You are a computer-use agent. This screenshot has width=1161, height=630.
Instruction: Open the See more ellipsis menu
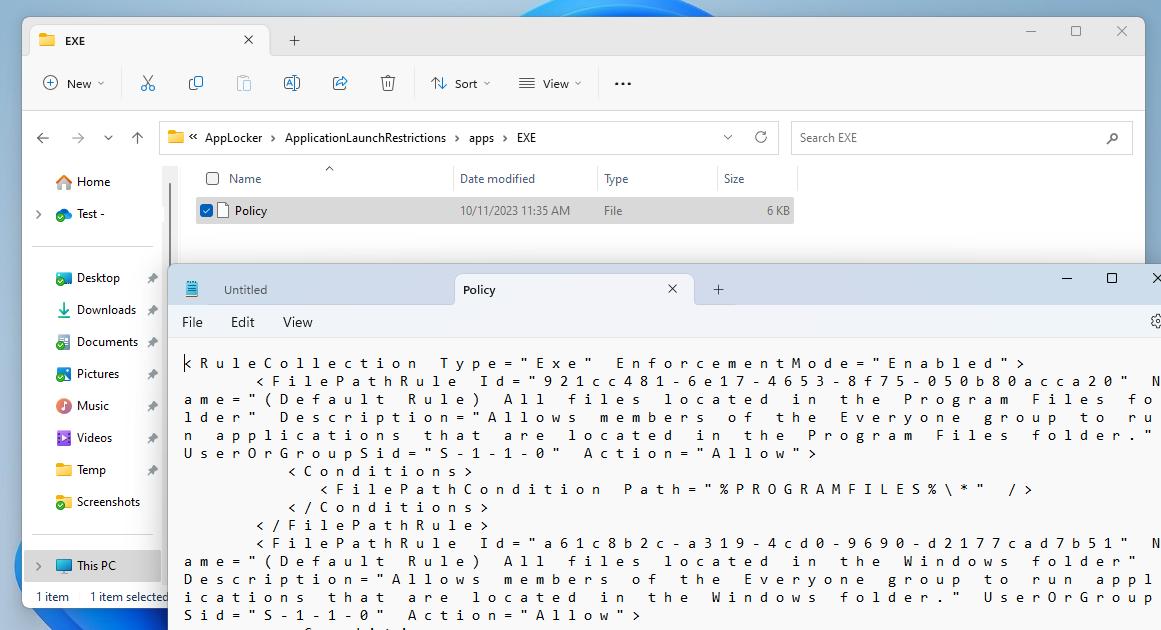tap(623, 84)
